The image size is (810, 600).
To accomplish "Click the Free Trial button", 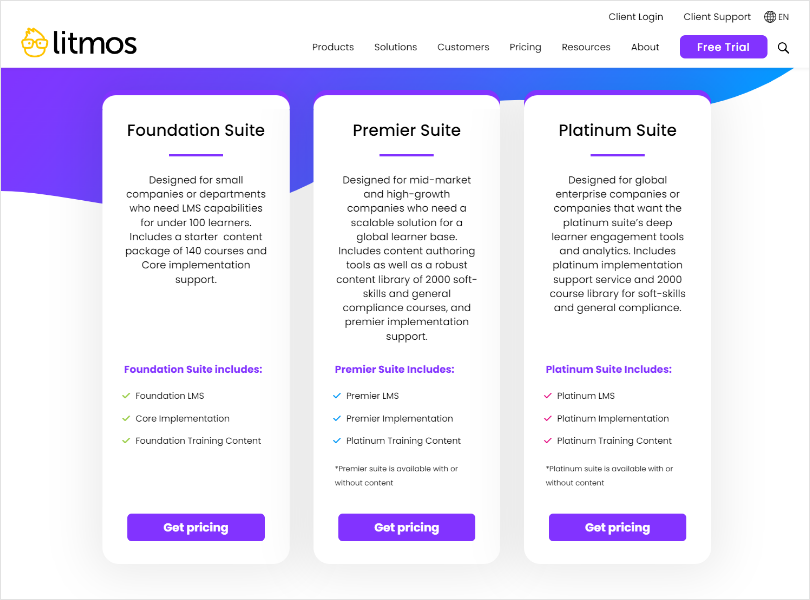I will (x=723, y=47).
